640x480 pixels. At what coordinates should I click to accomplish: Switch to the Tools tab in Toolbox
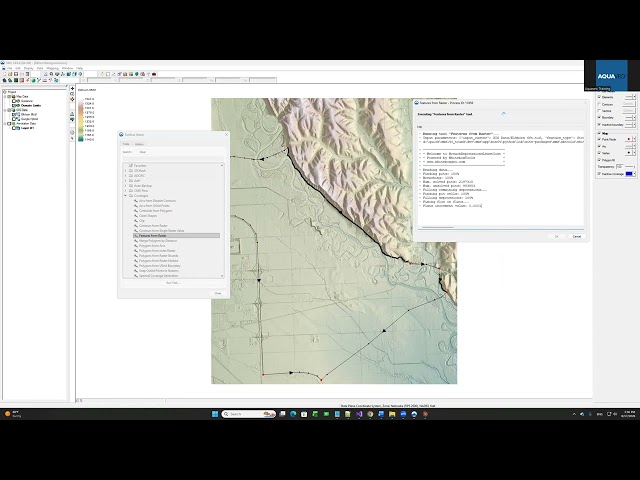click(126, 144)
